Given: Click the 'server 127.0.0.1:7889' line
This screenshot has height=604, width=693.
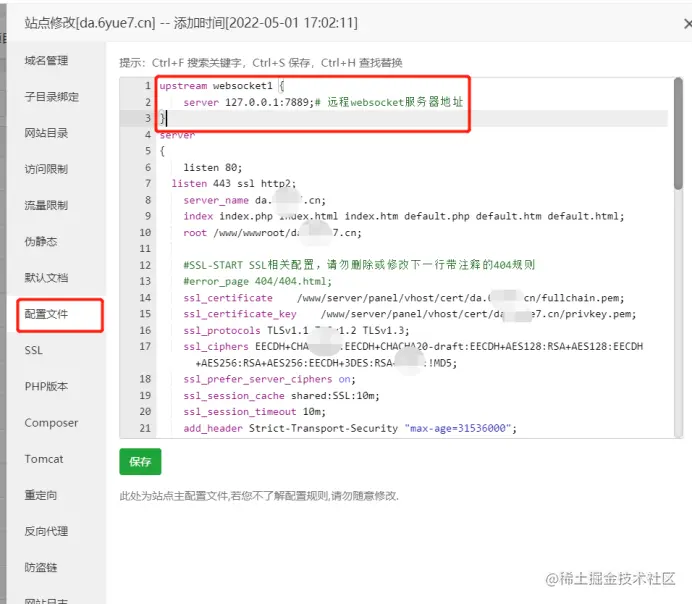Looking at the screenshot, I should pos(323,102).
